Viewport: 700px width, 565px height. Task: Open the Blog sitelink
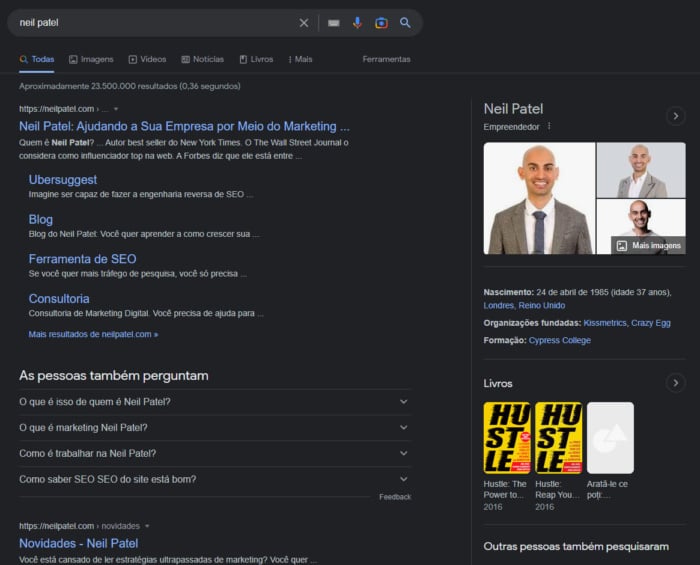pyautogui.click(x=41, y=220)
